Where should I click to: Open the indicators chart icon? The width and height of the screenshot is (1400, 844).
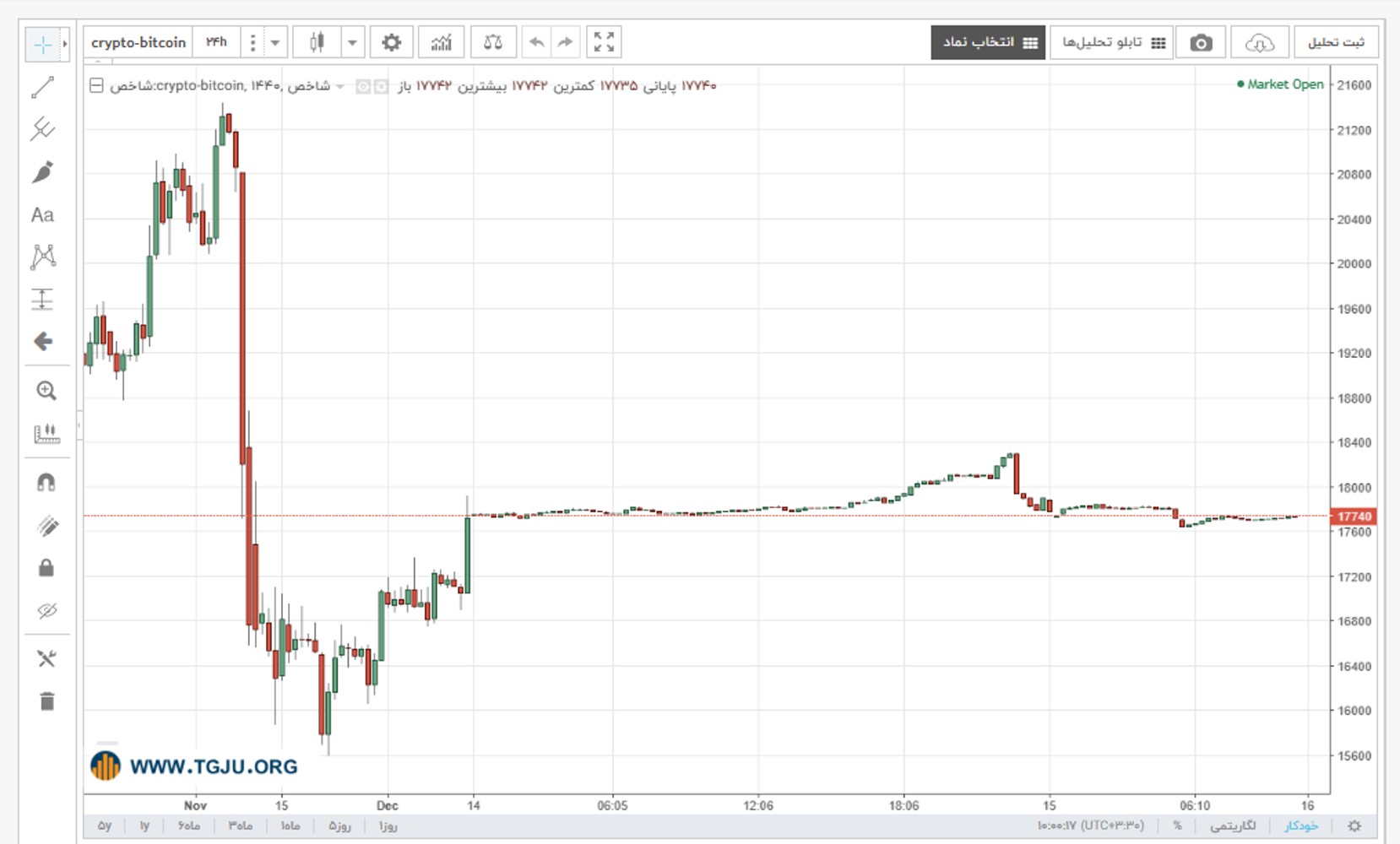(x=441, y=42)
